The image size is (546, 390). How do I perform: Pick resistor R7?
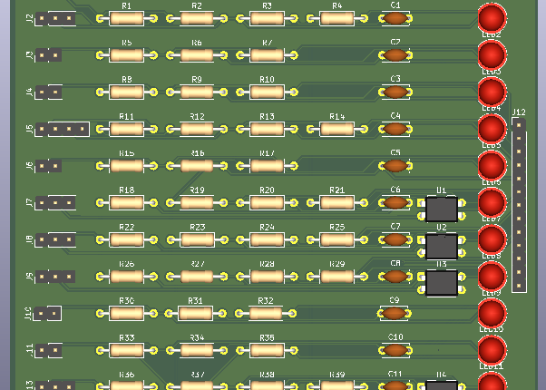(x=267, y=55)
